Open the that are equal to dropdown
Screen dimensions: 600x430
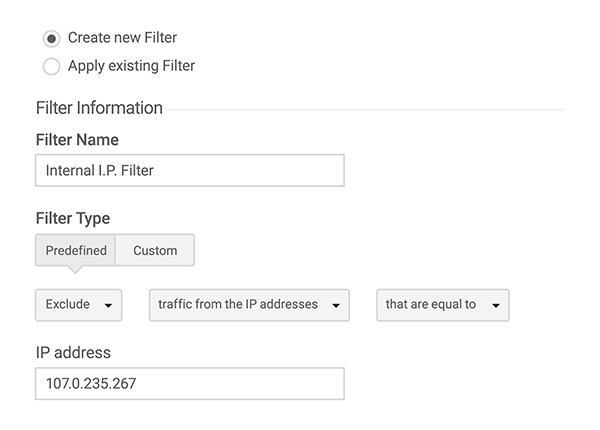click(x=443, y=305)
